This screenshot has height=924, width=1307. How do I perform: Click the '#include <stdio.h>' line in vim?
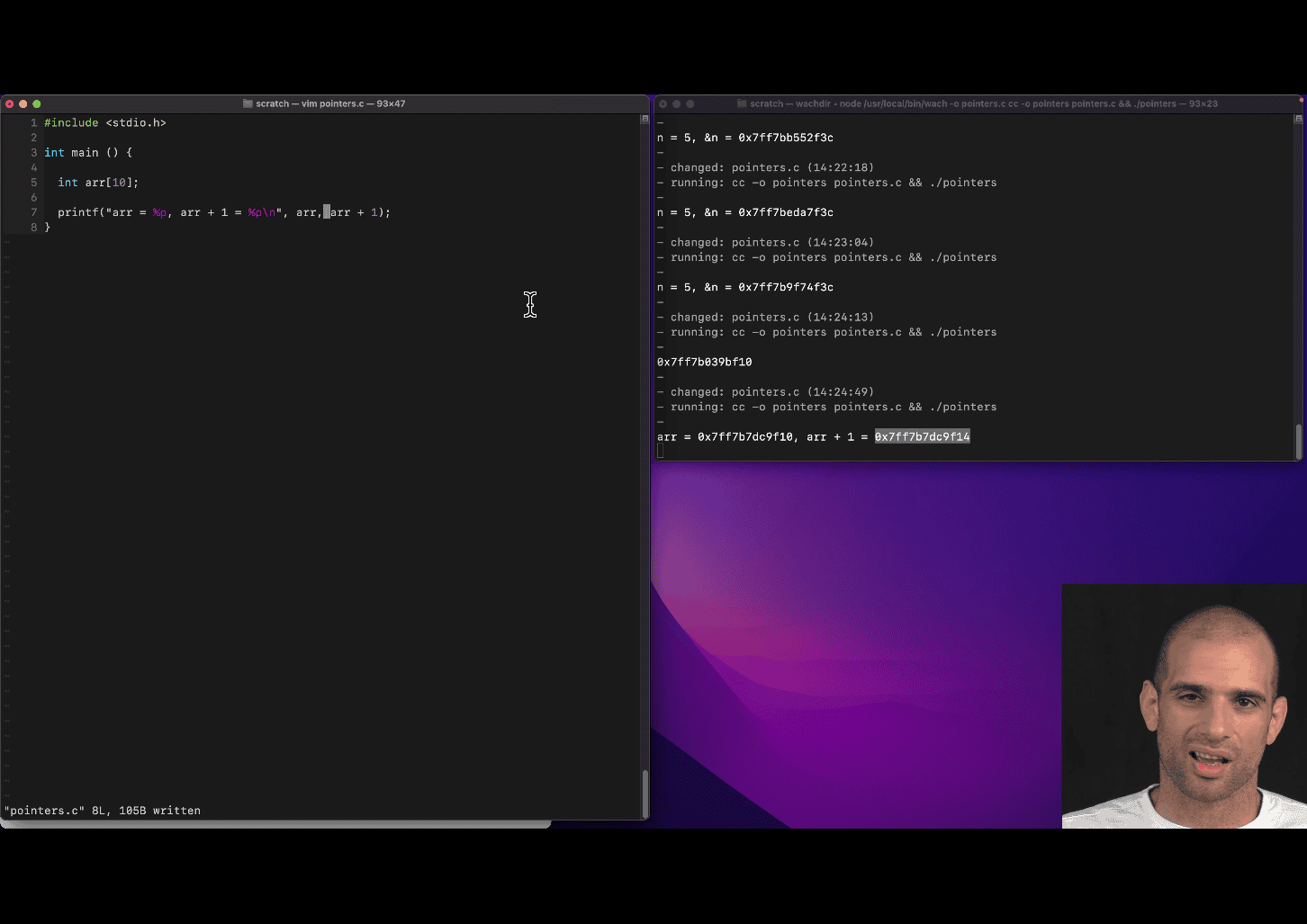105,122
